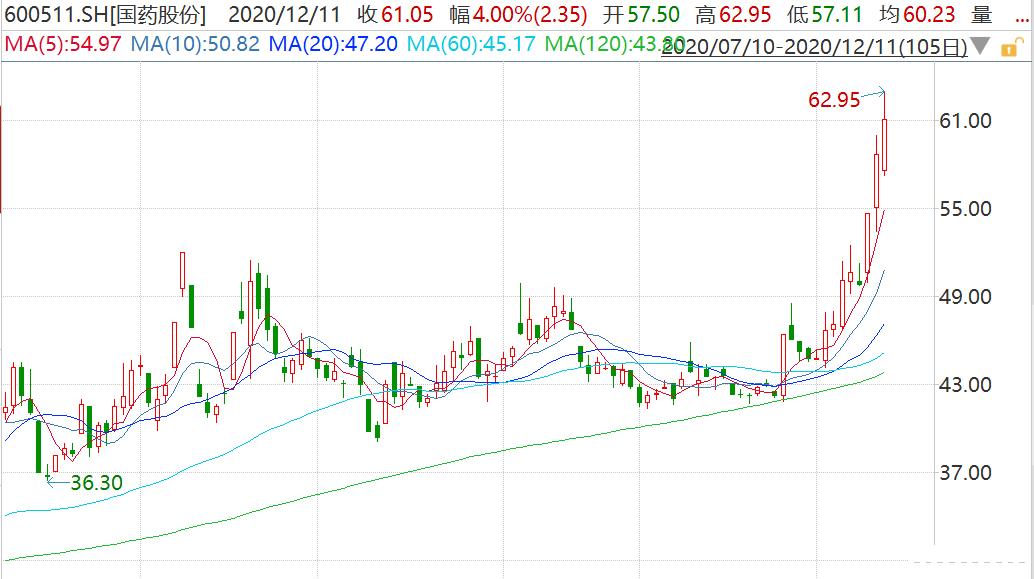Click the closing price 收61.05
Screen dimensions: 1034x579
pos(395,15)
